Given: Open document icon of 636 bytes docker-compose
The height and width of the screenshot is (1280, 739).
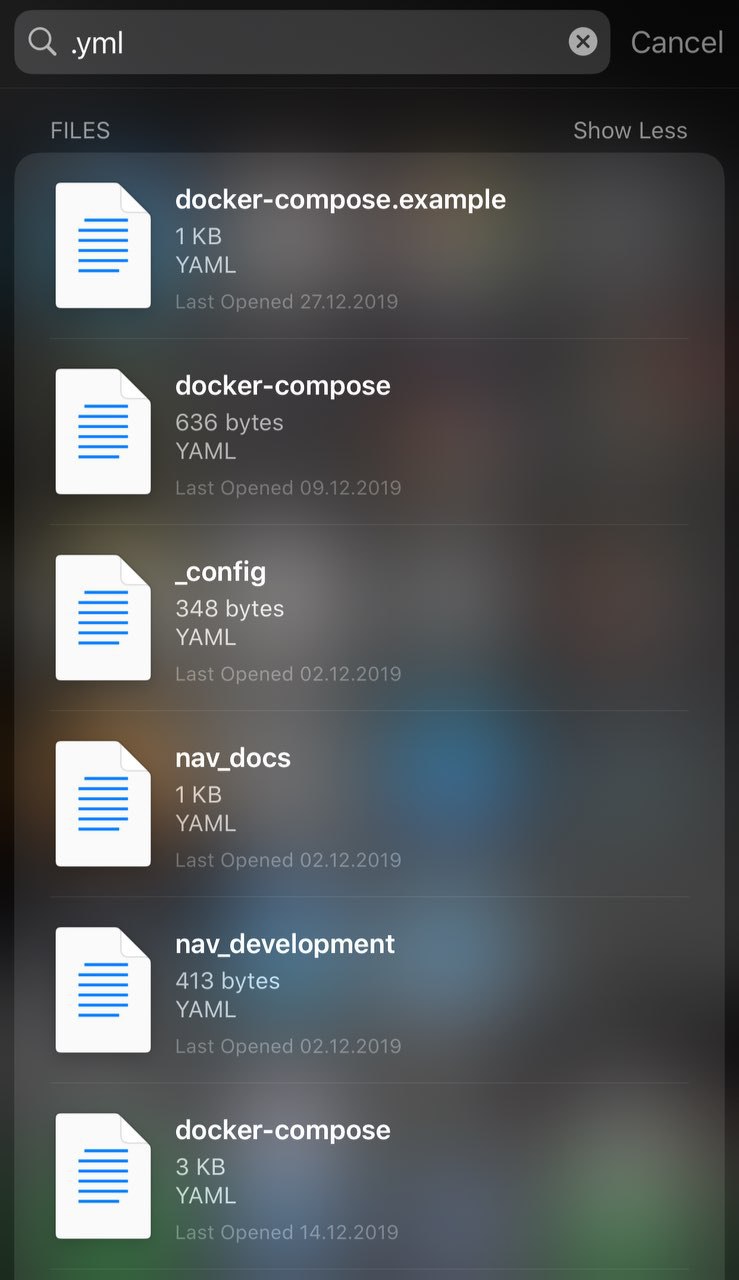Looking at the screenshot, I should 103,431.
